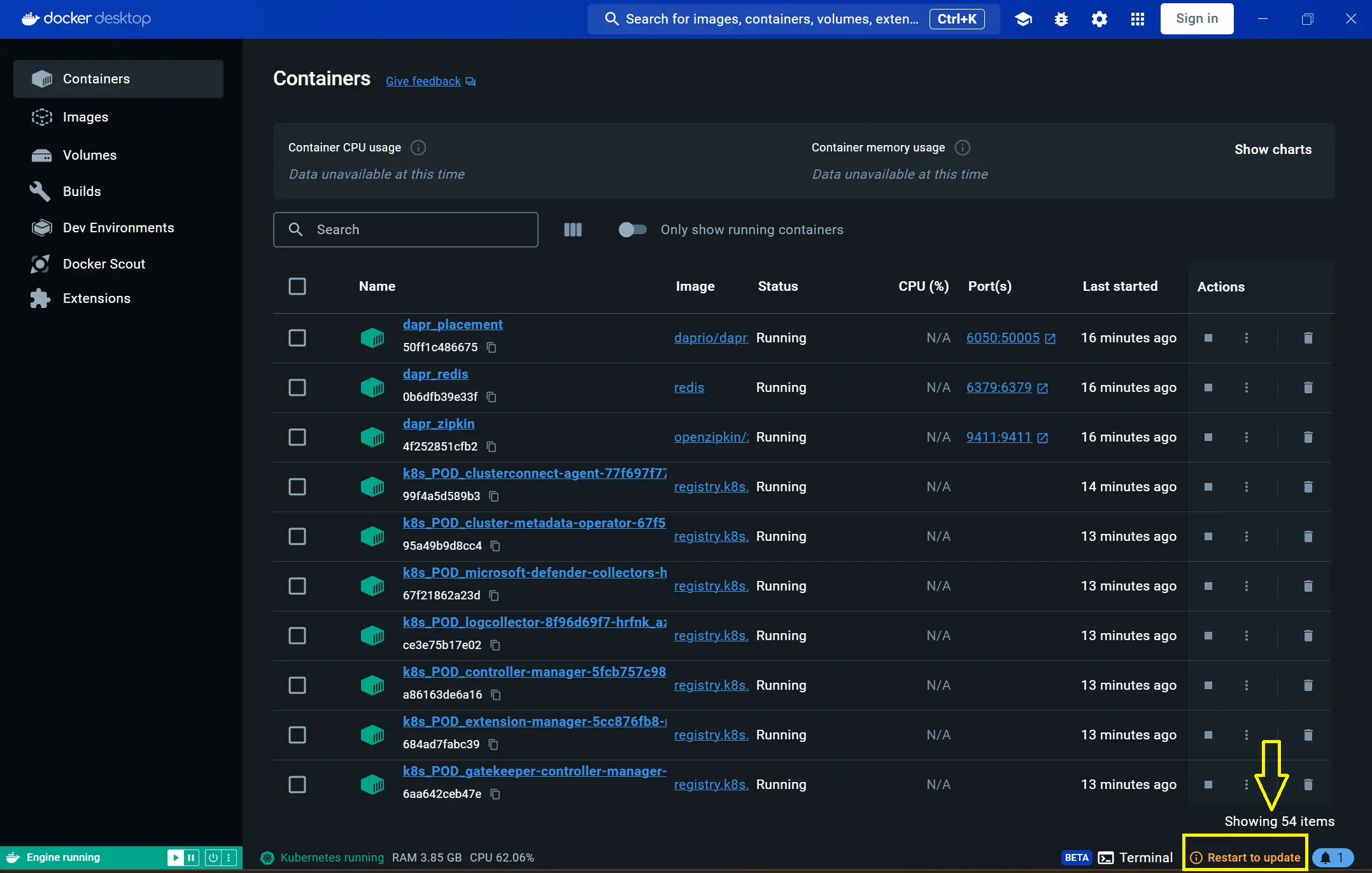This screenshot has width=1372, height=873.
Task: Open engine options menu in status bar
Action: [x=229, y=858]
